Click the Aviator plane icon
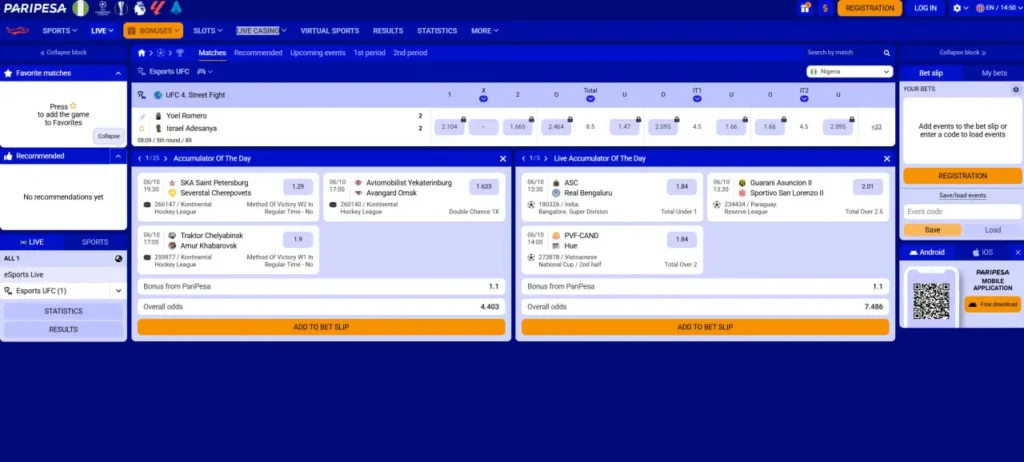The height and width of the screenshot is (462, 1024). (x=18, y=31)
